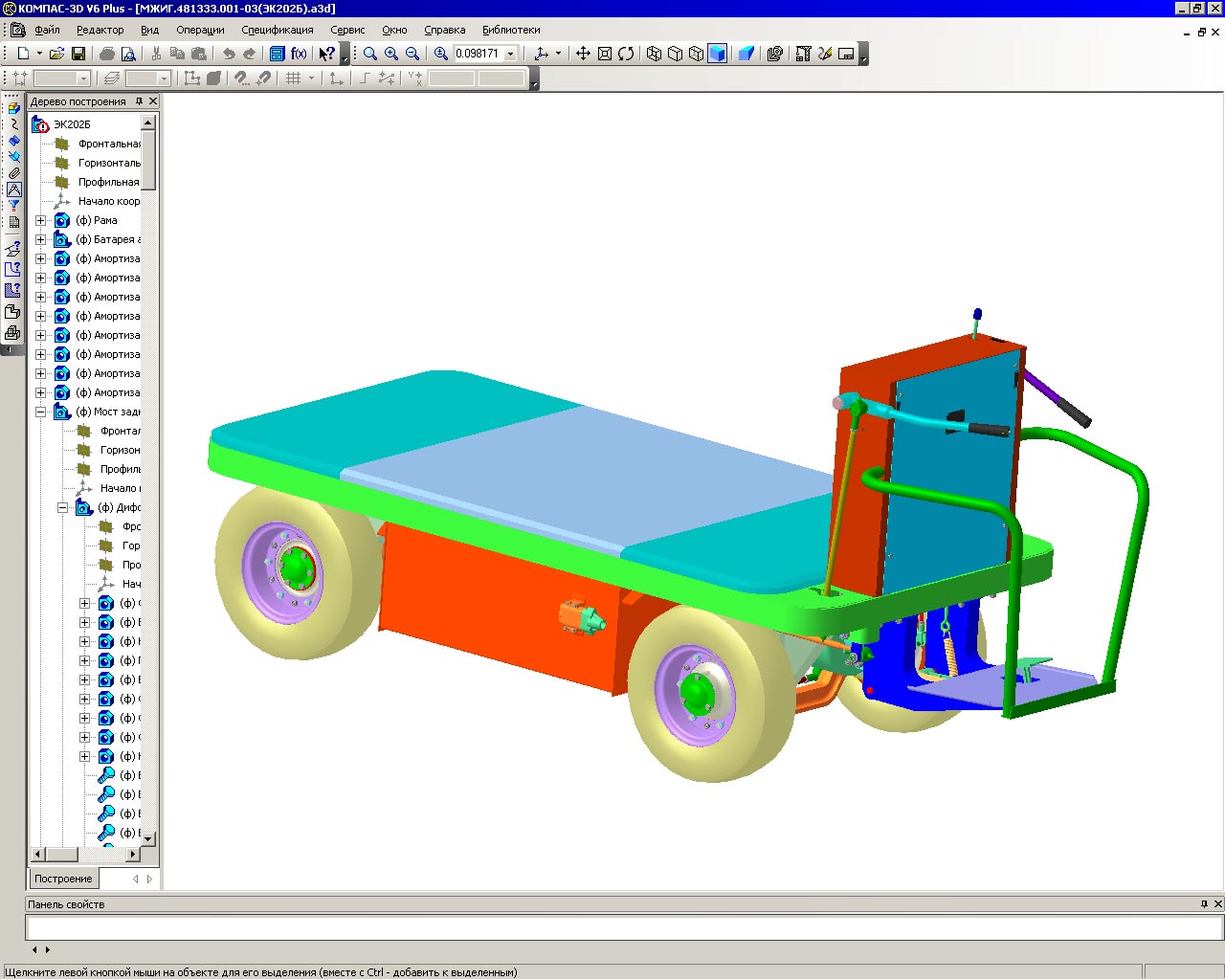Pin the Дерево построения panel
Image resolution: width=1225 pixels, height=980 pixels.
click(139, 101)
